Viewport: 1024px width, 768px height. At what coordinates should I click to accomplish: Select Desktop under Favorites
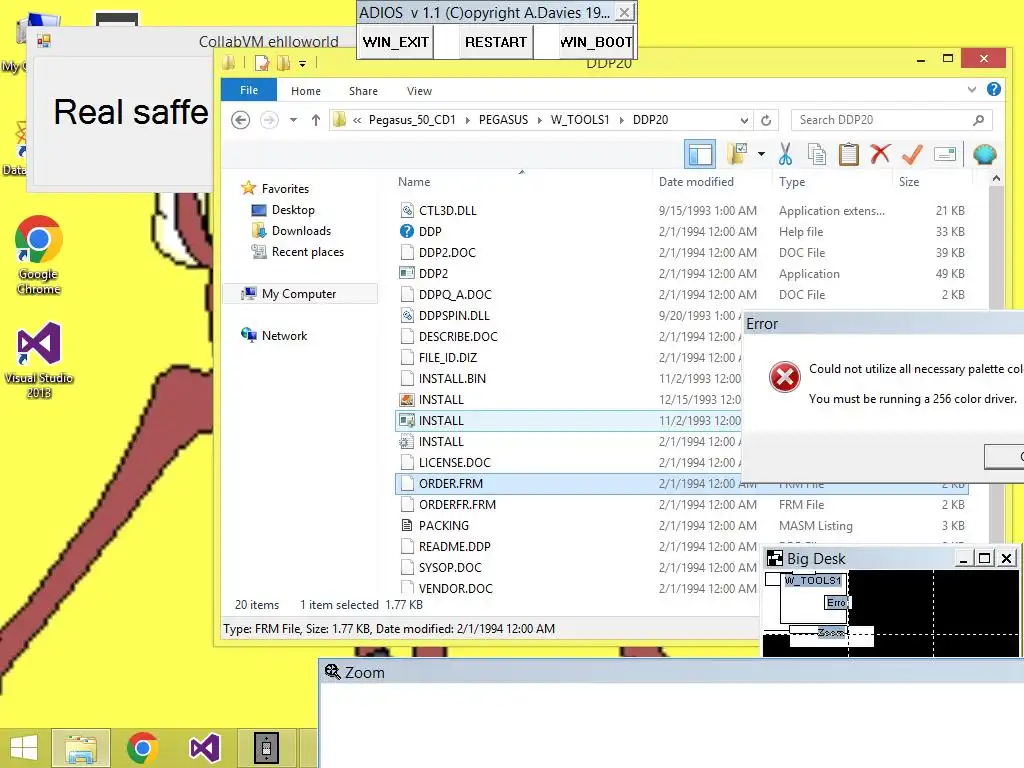(x=293, y=210)
